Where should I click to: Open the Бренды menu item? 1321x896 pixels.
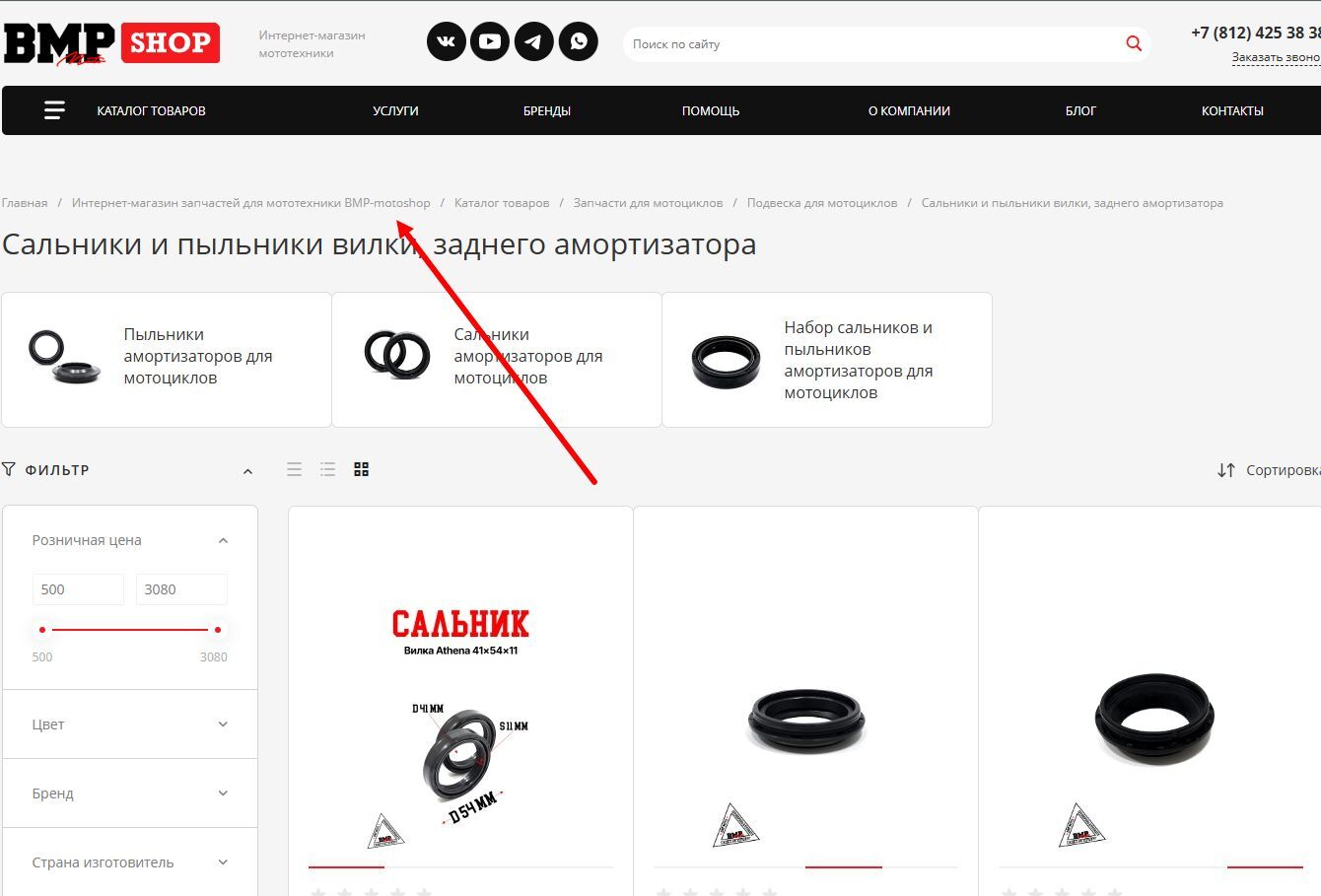(x=547, y=110)
